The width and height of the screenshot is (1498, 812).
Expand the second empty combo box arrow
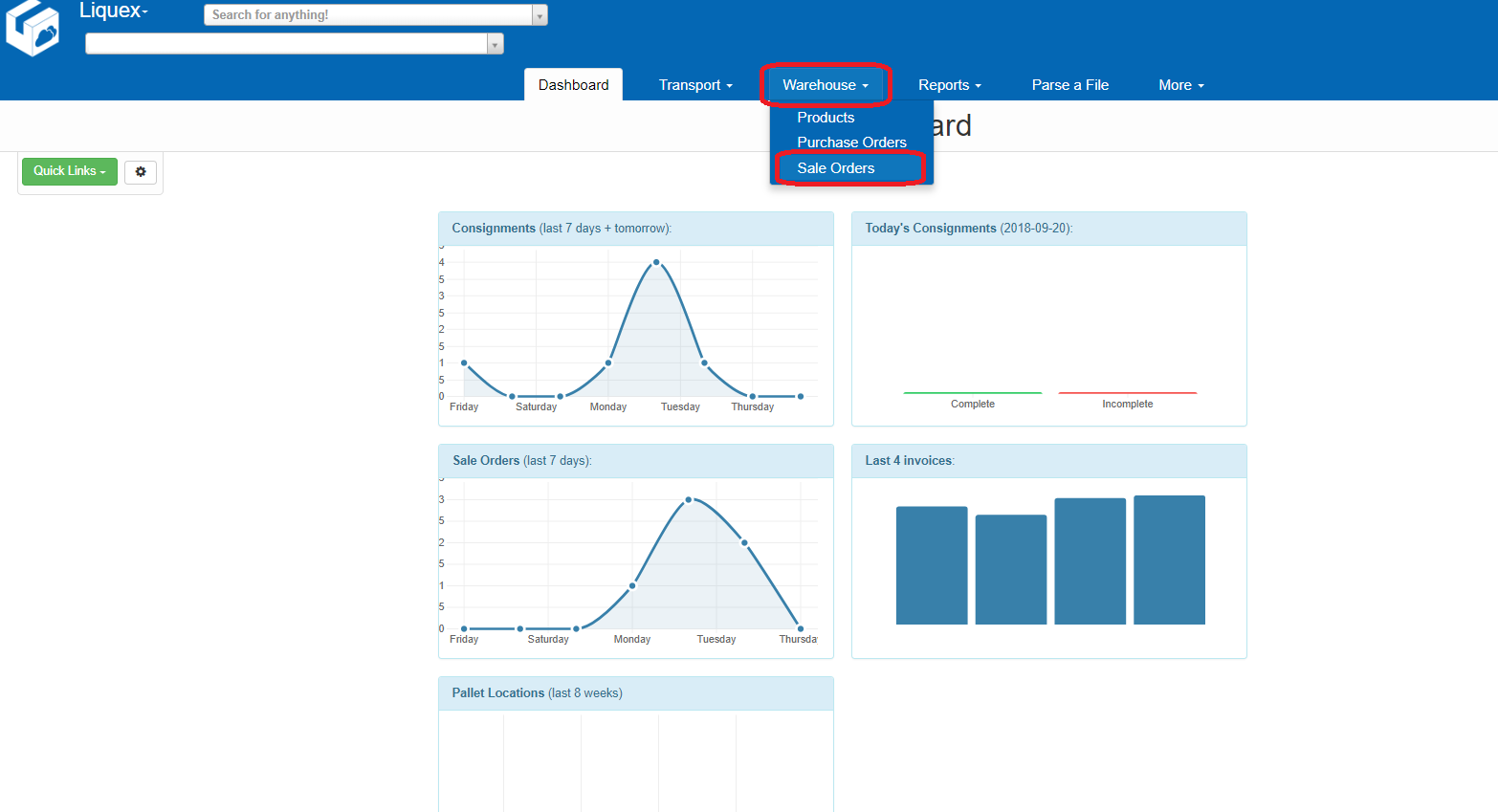pos(495,44)
